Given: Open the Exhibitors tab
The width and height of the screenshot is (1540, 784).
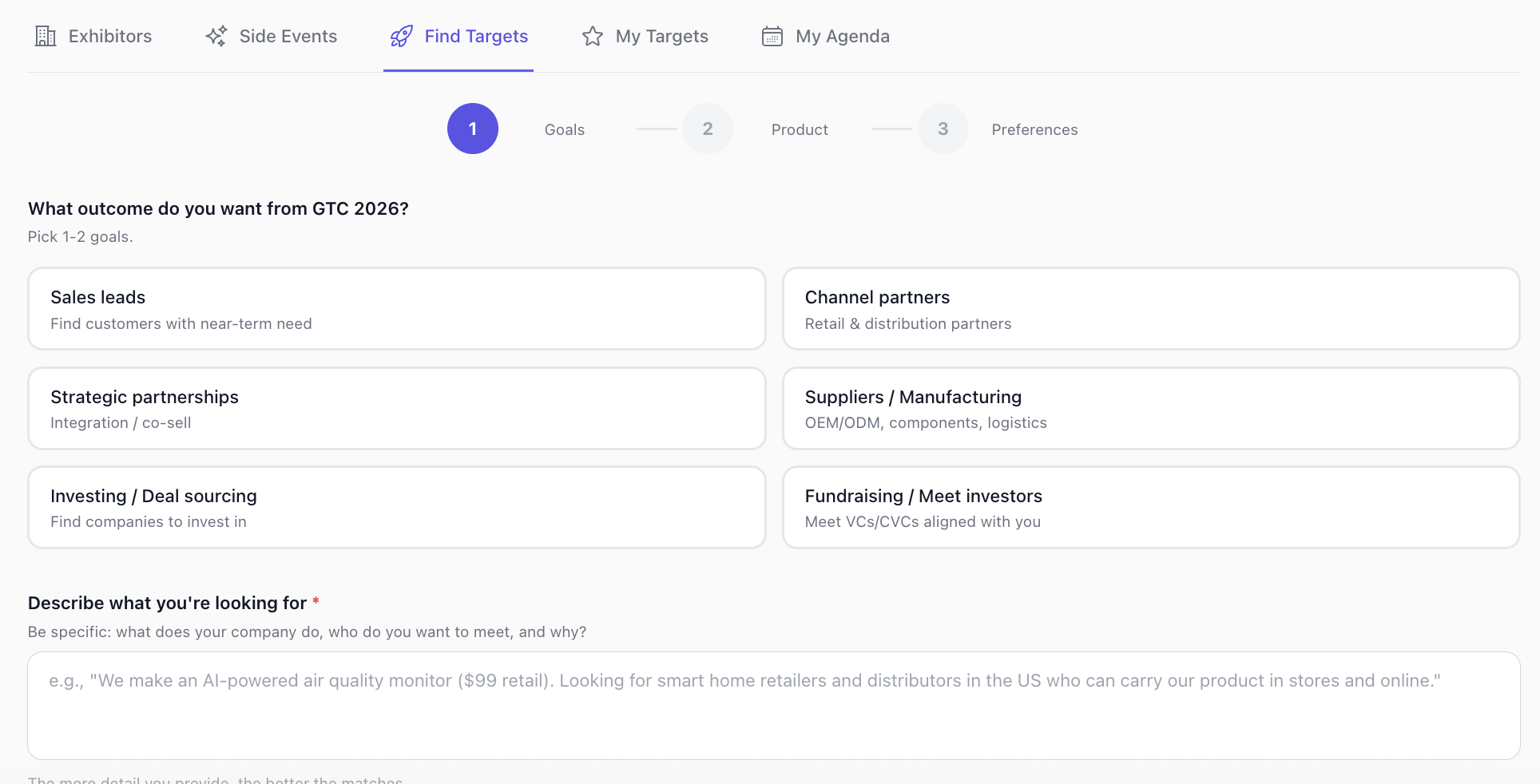Looking at the screenshot, I should (x=109, y=36).
